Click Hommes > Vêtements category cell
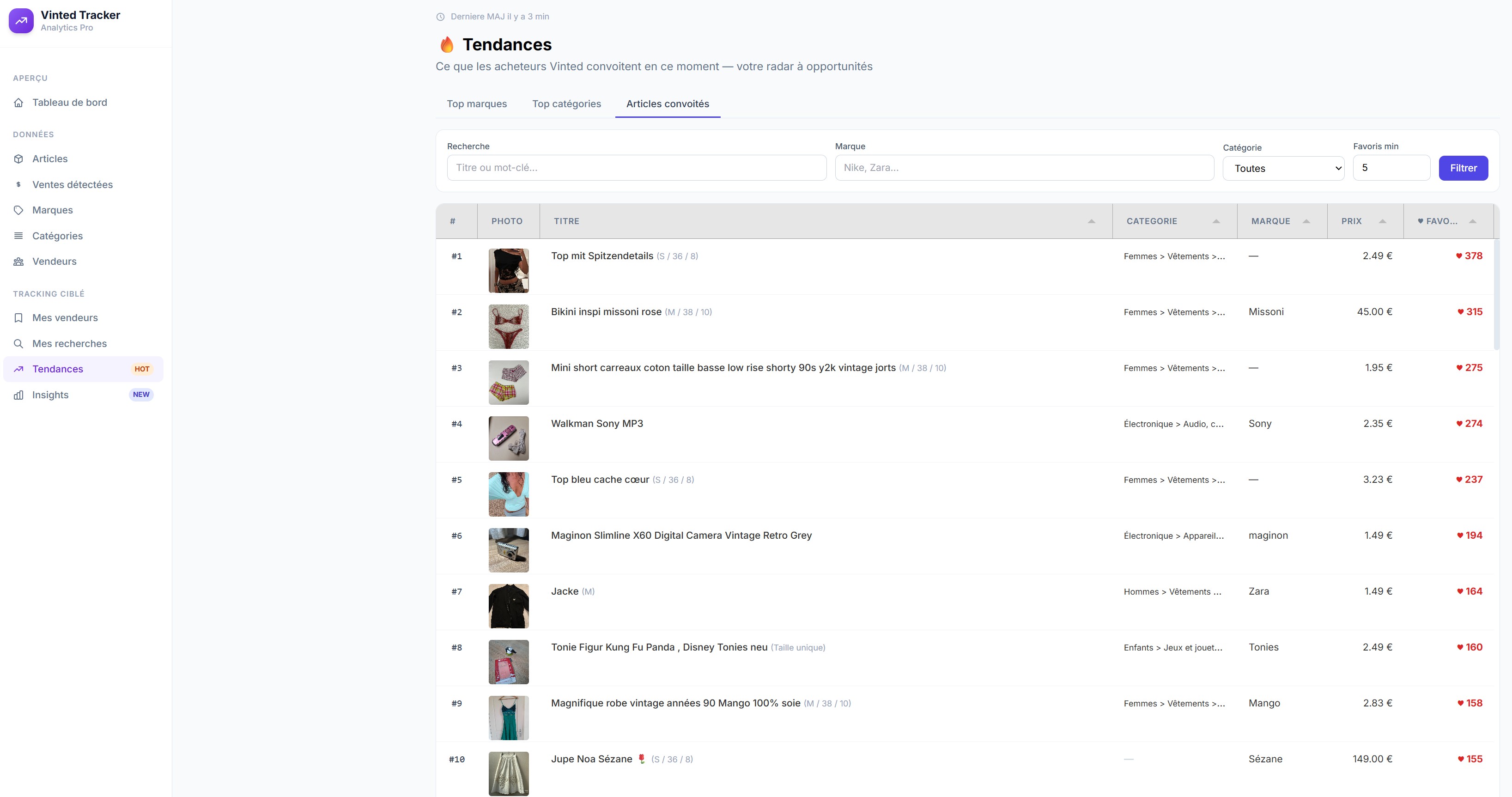 pos(1173,591)
